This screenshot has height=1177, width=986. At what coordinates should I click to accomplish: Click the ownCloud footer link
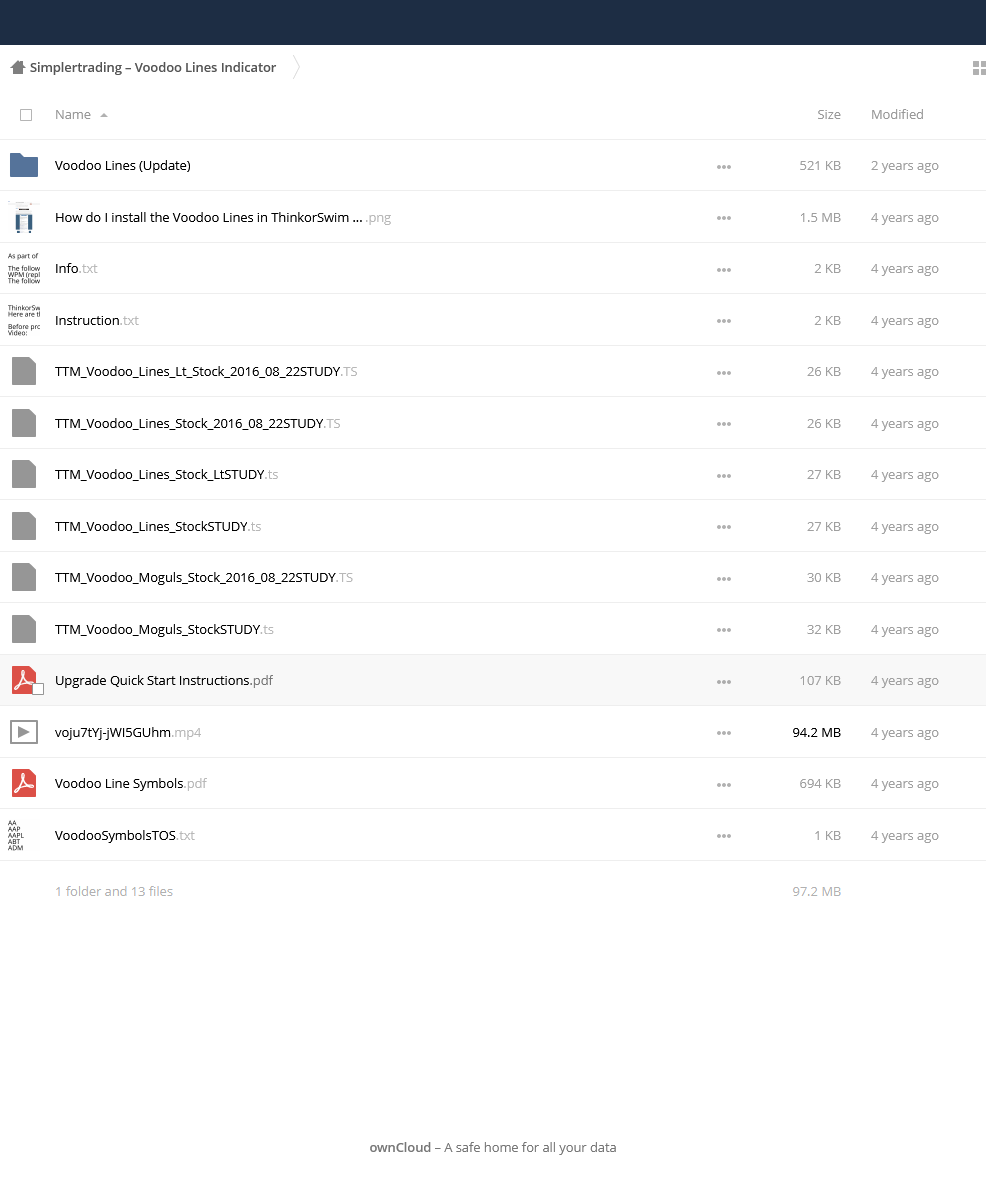pyautogui.click(x=400, y=1147)
